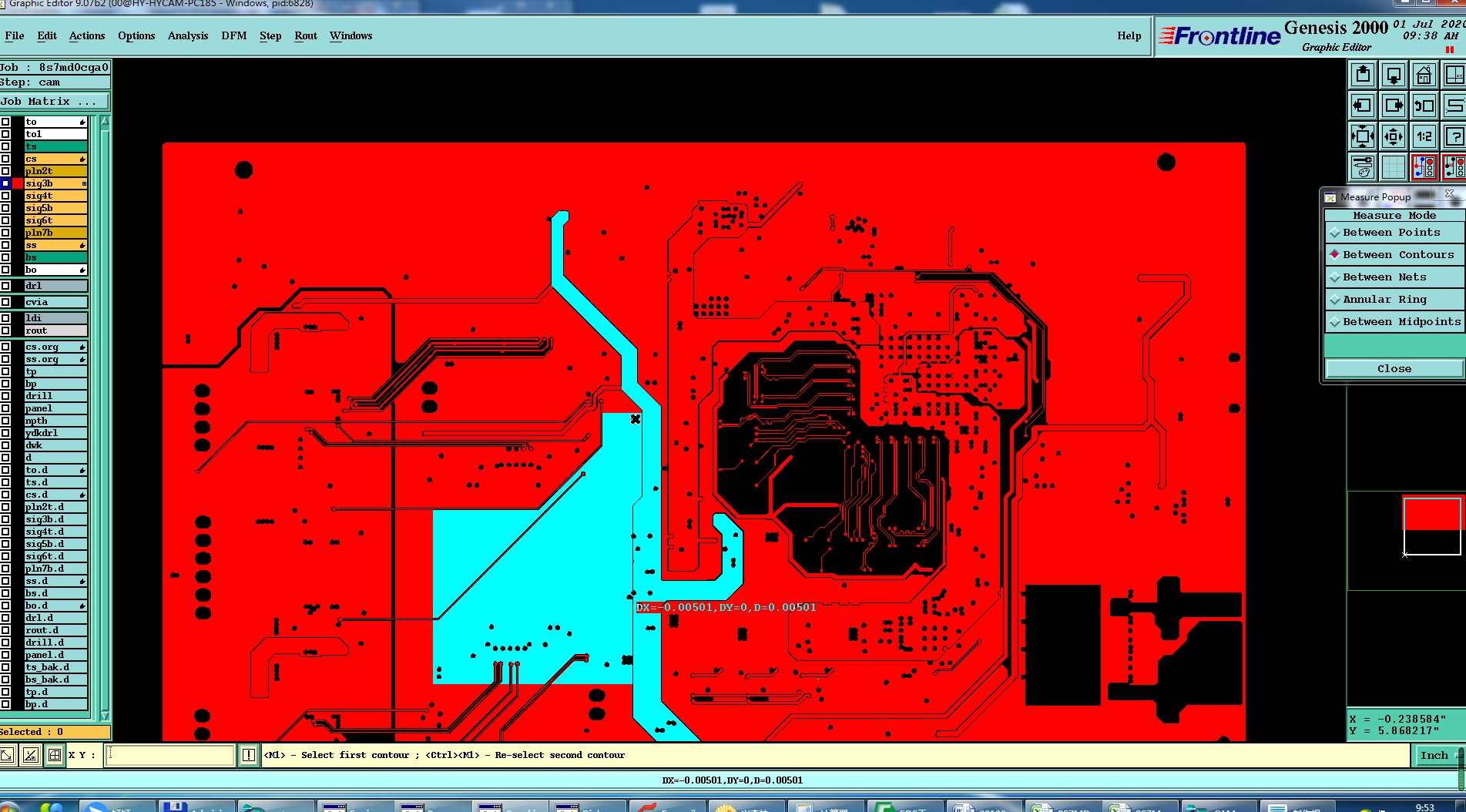Click the pan right view icon
Viewport: 1466px width, 812px height.
coord(1394,106)
